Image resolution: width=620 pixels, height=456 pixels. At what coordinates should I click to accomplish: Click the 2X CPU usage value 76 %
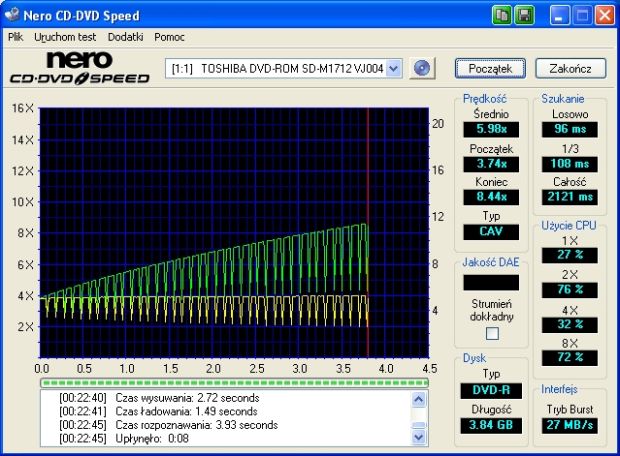click(x=569, y=290)
